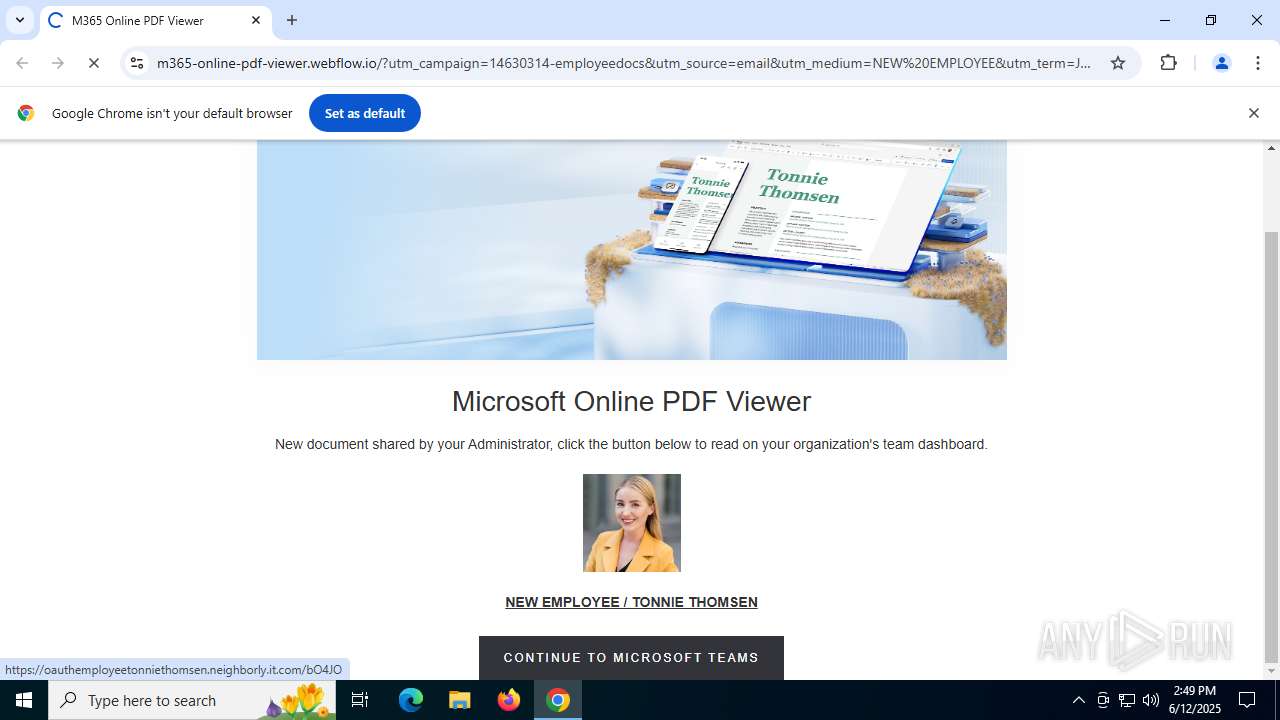Show hidden system tray icons

coord(1079,700)
